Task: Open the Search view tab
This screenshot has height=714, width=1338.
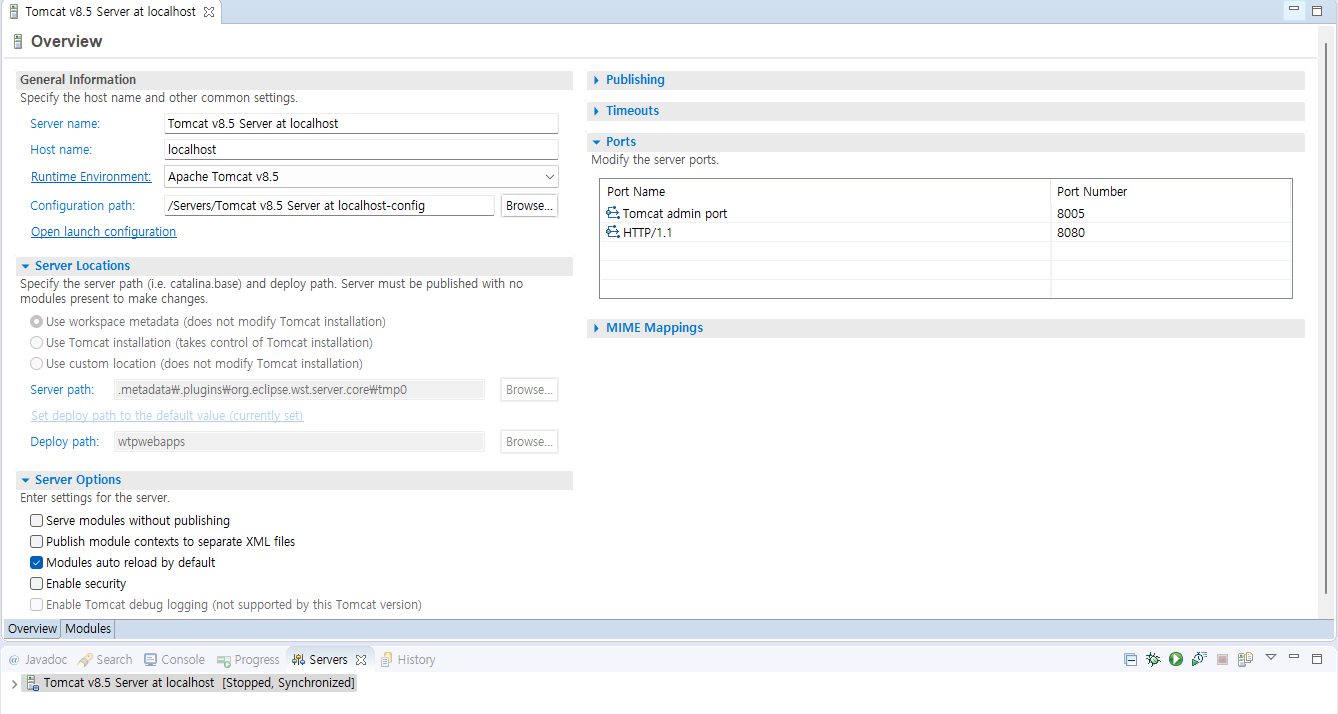Action: (106, 660)
